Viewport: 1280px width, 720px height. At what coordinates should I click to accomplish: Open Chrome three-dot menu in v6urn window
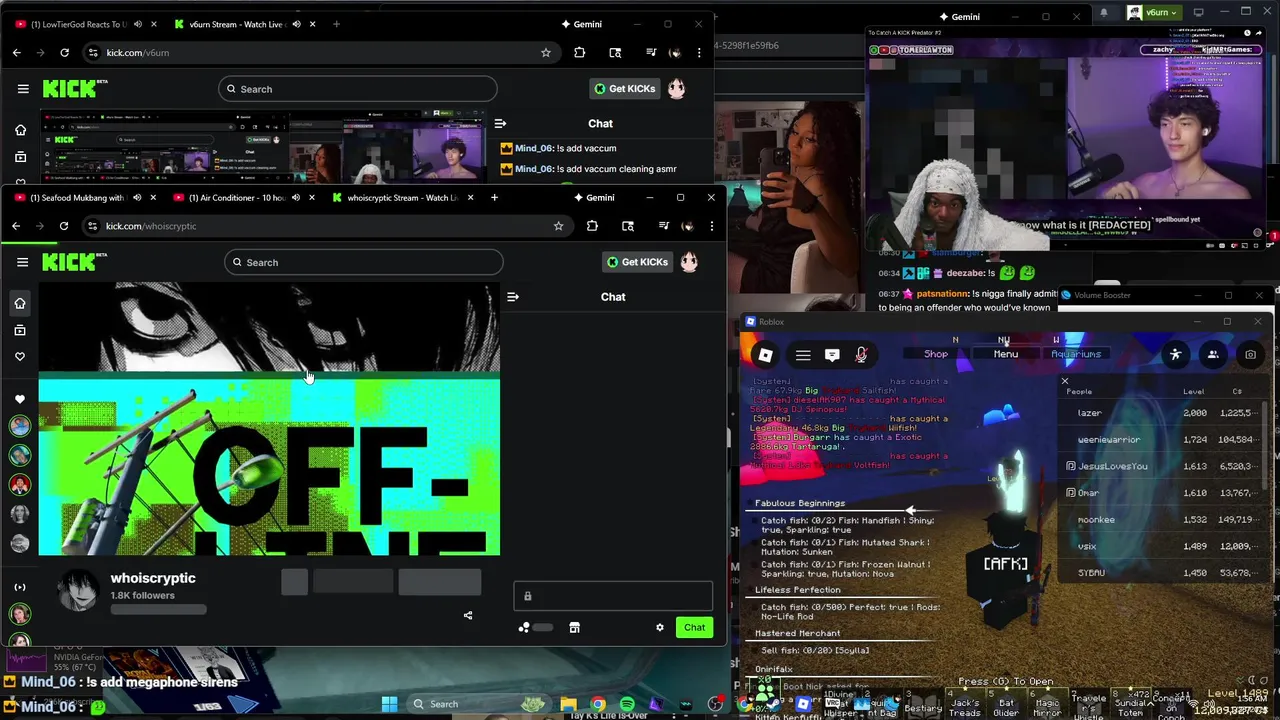pos(699,53)
